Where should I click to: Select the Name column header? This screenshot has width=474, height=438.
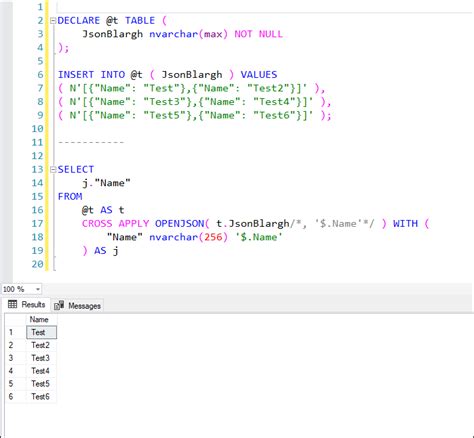pyautogui.click(x=41, y=319)
